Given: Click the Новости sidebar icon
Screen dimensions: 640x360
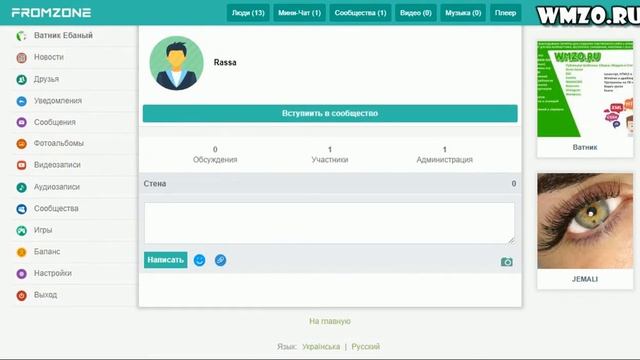Looking at the screenshot, I should click(x=21, y=58).
